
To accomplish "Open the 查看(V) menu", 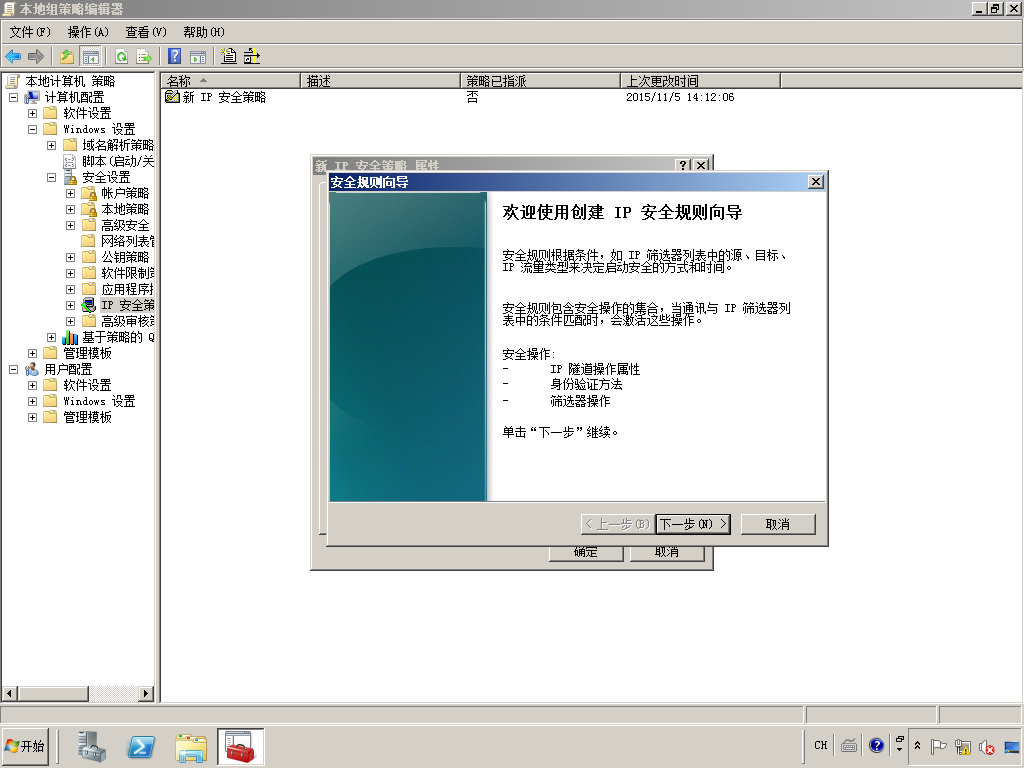I will point(146,32).
